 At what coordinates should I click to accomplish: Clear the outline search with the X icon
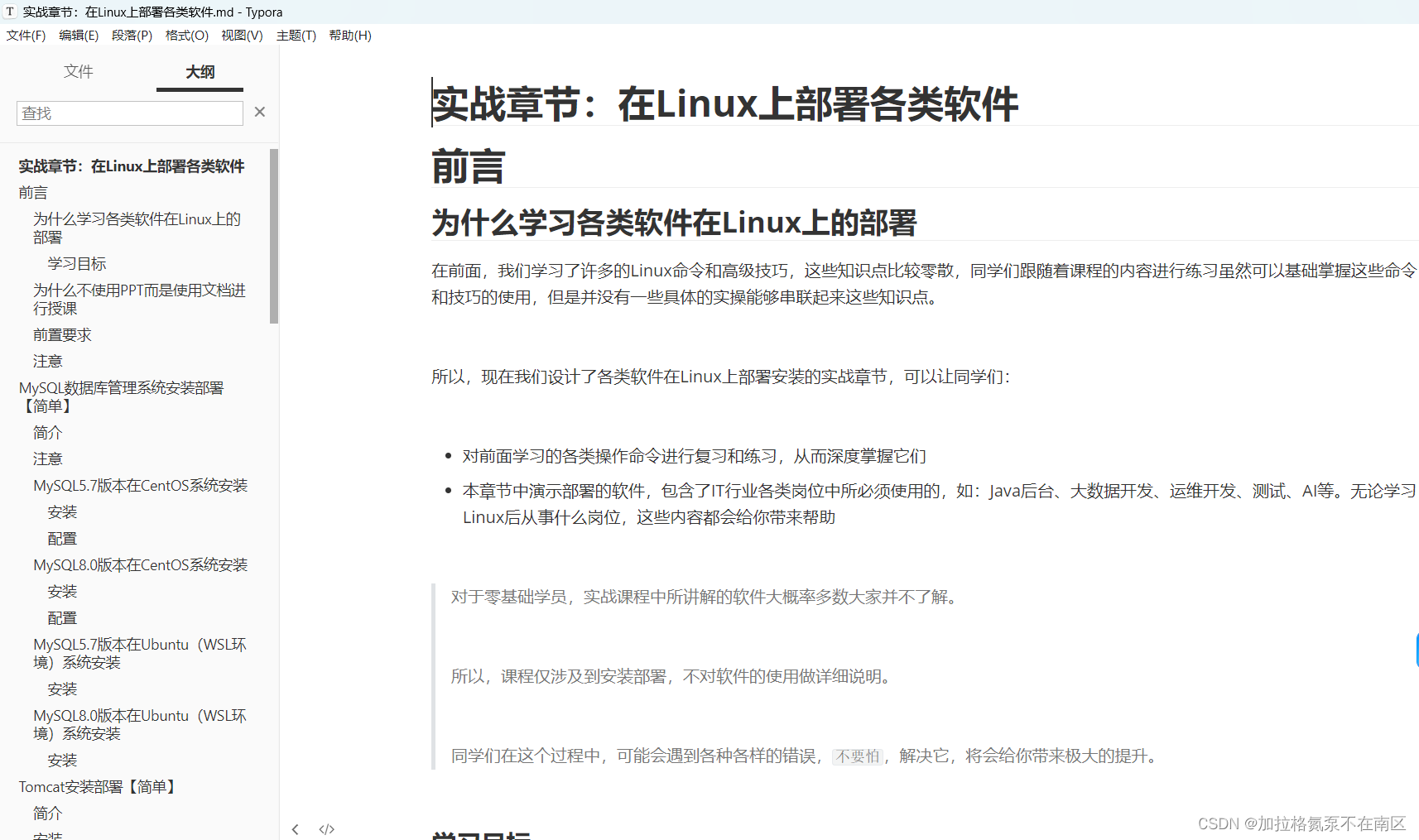pyautogui.click(x=260, y=112)
